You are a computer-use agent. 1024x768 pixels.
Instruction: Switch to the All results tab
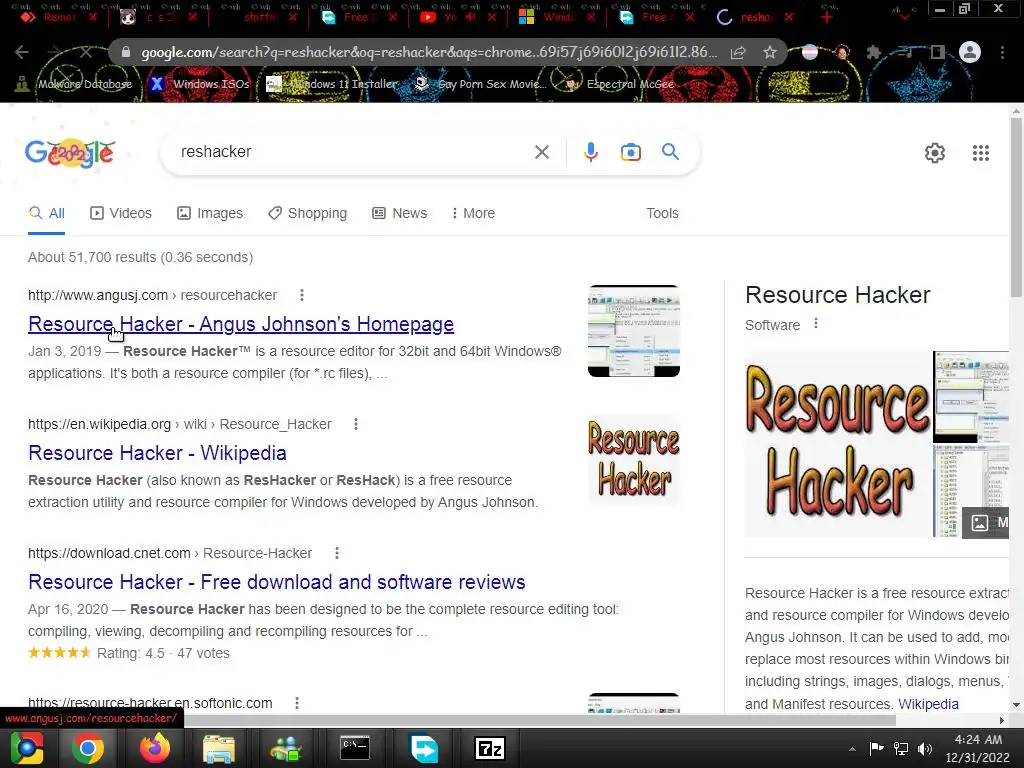click(x=46, y=214)
